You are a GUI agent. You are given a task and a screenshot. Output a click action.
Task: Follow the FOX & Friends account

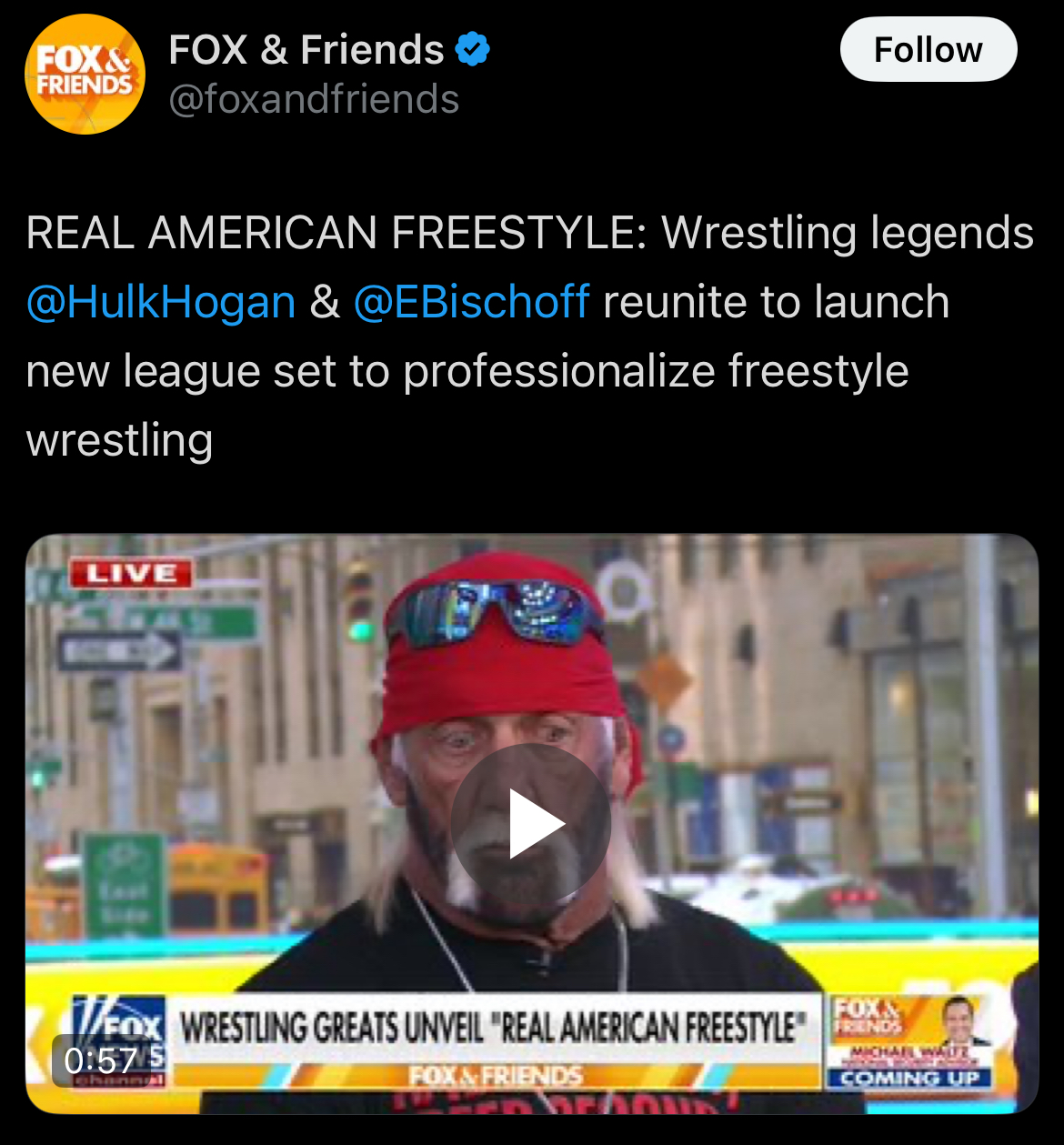[928, 49]
